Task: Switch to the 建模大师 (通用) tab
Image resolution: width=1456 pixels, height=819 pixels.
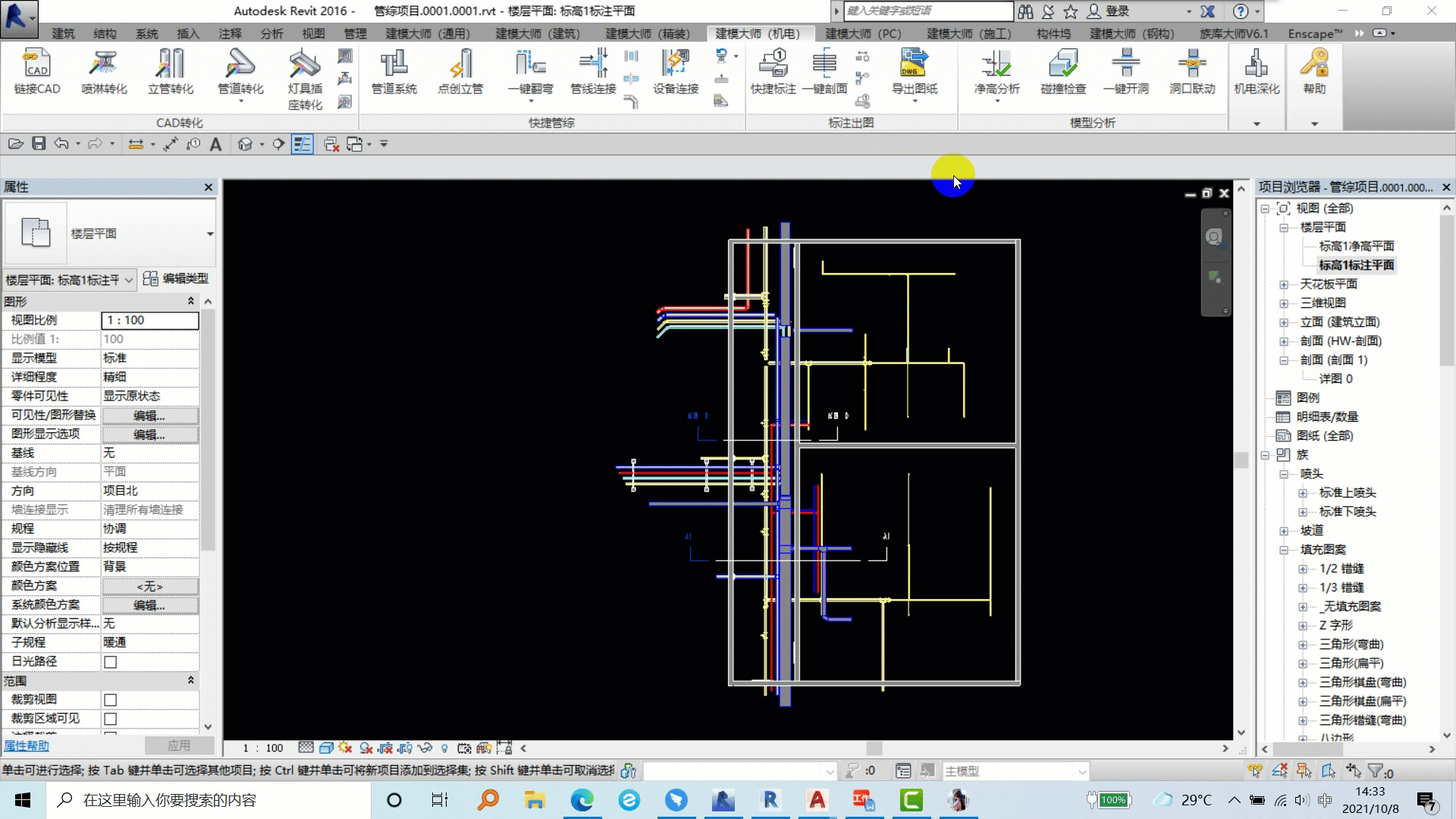Action: (x=428, y=33)
